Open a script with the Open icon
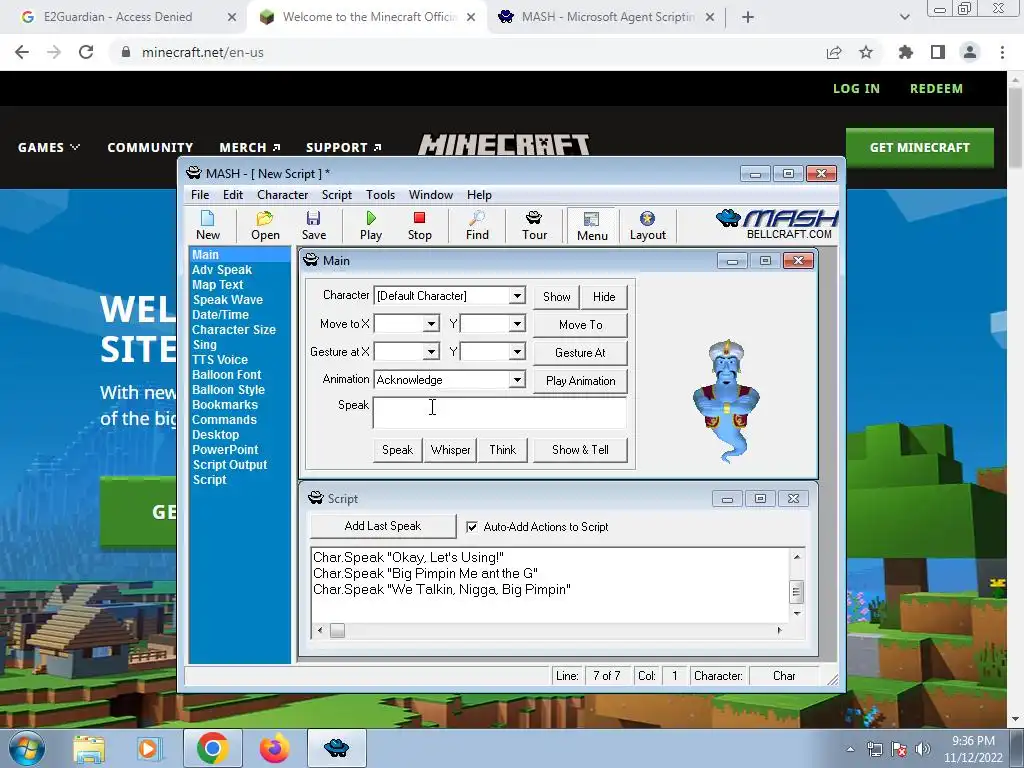Viewport: 1024px width, 768px height. 265,226
